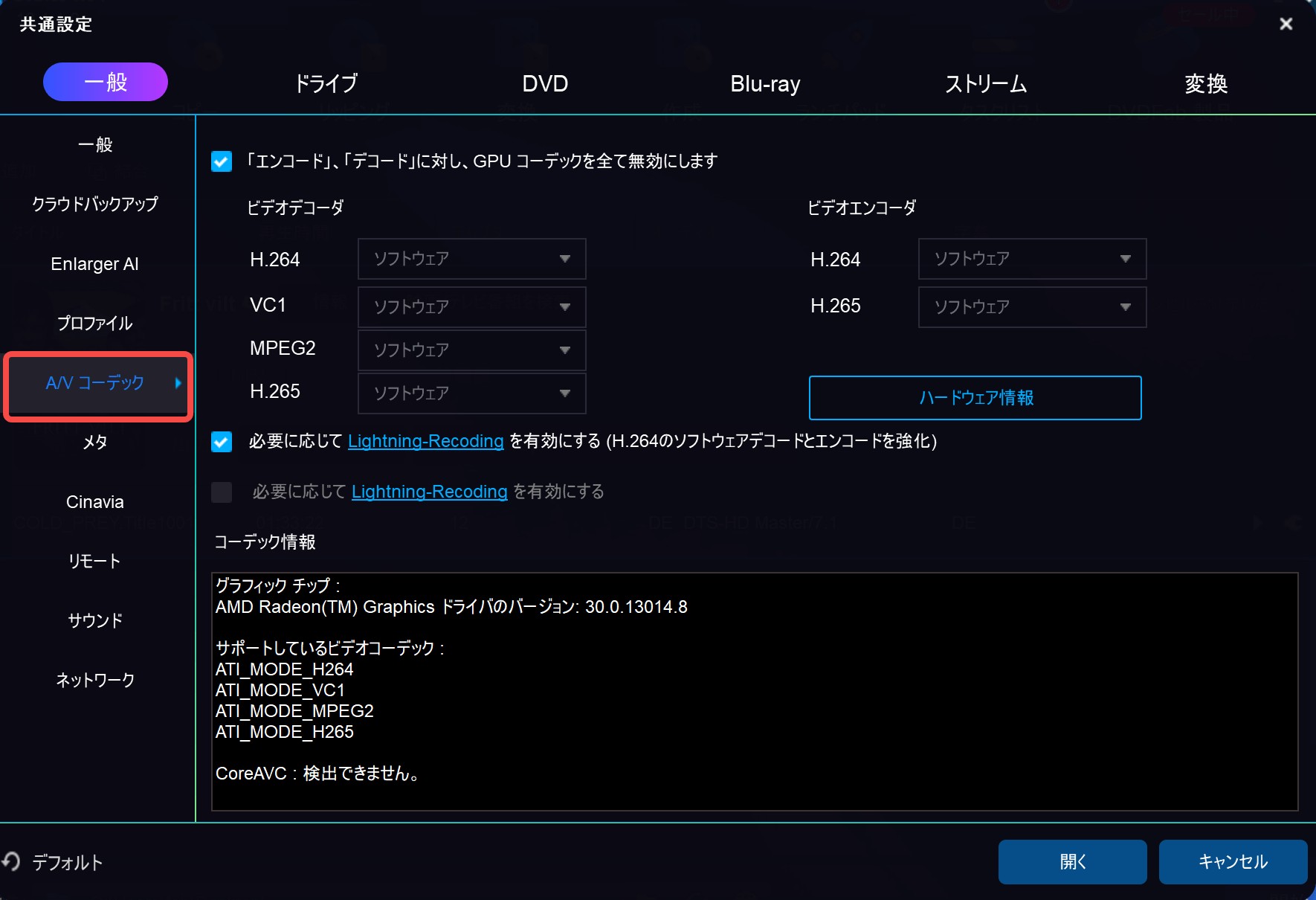Click the 共通設定 dialog title

coord(56,25)
